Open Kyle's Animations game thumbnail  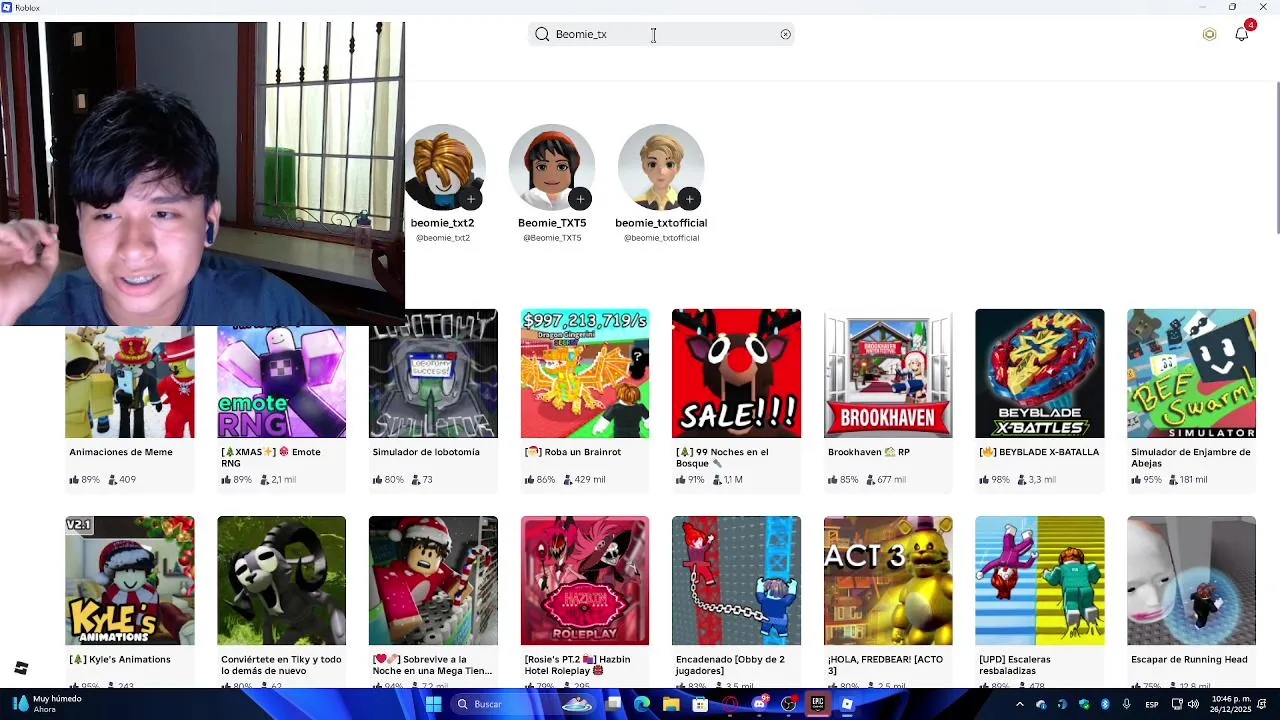(130, 580)
